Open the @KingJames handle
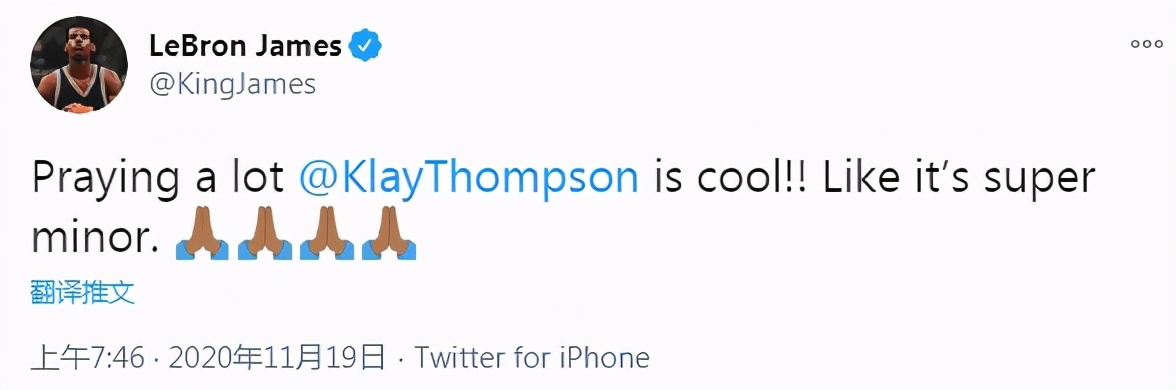The height and width of the screenshot is (390, 1176). [232, 84]
